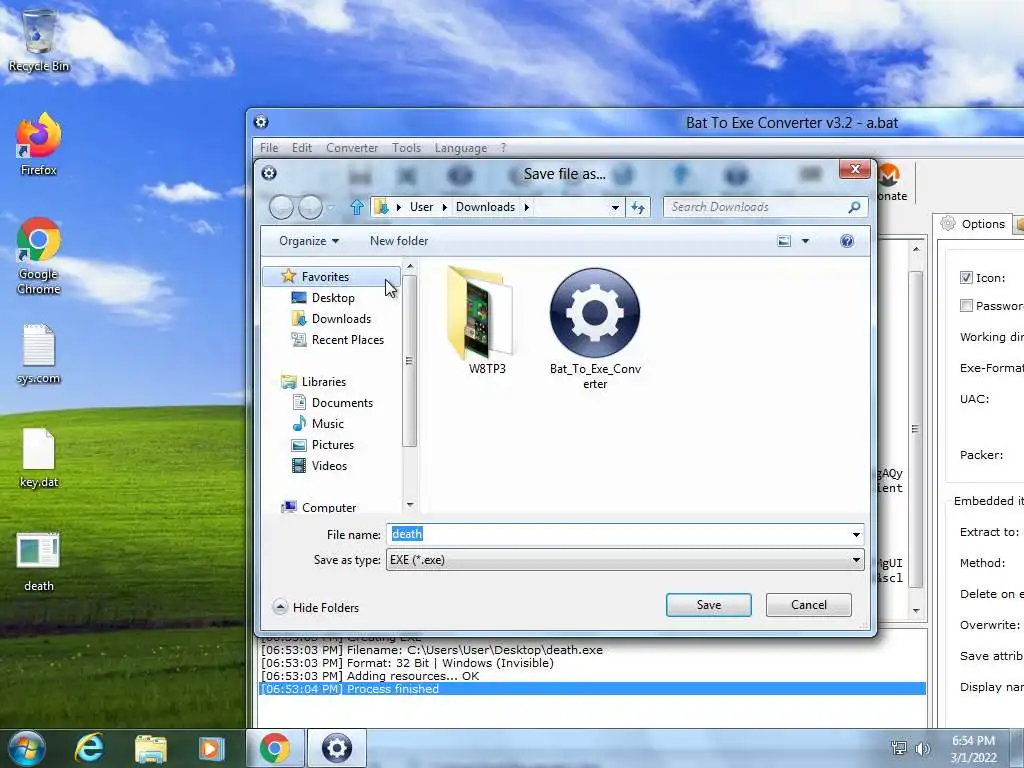Click the Help icon in save dialog
This screenshot has height=768, width=1024.
pos(847,241)
